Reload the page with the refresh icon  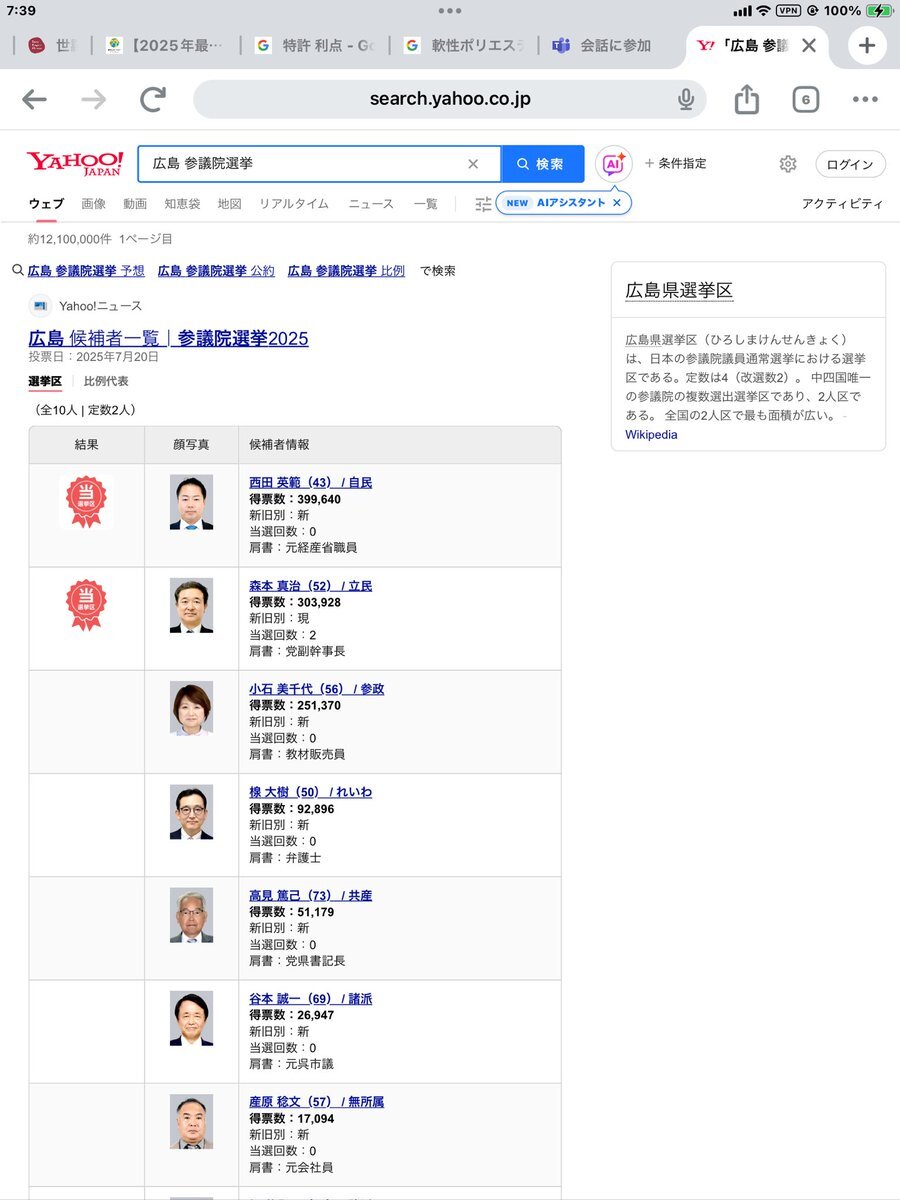[x=153, y=99]
